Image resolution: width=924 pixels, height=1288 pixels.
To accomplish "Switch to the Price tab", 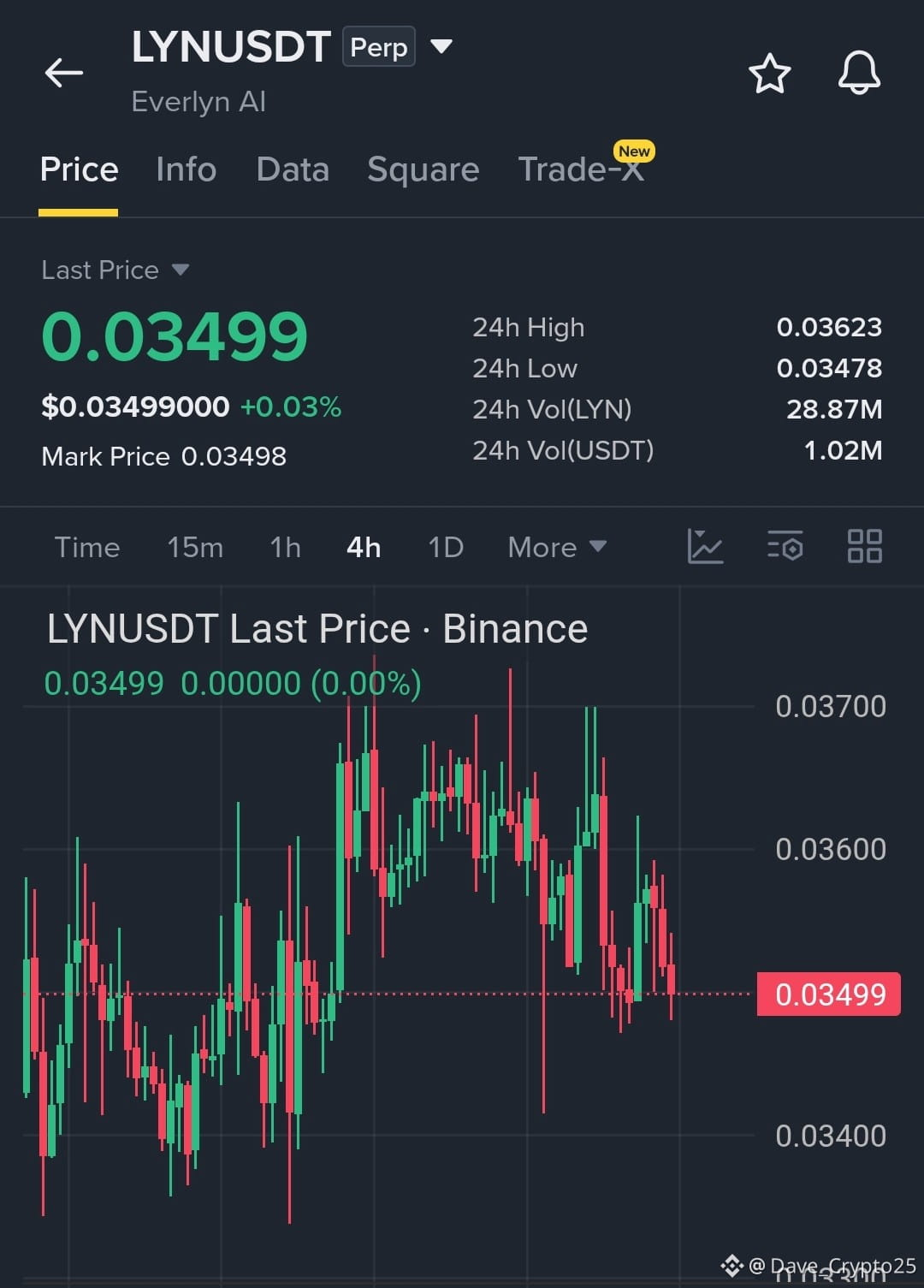I will [79, 169].
